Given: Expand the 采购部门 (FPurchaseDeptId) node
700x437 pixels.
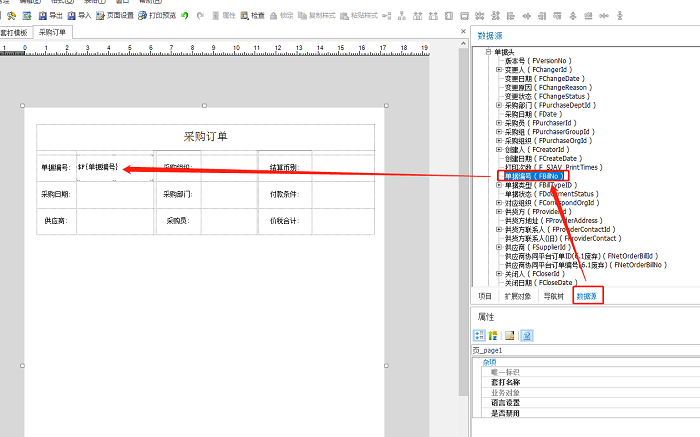Looking at the screenshot, I should click(498, 105).
